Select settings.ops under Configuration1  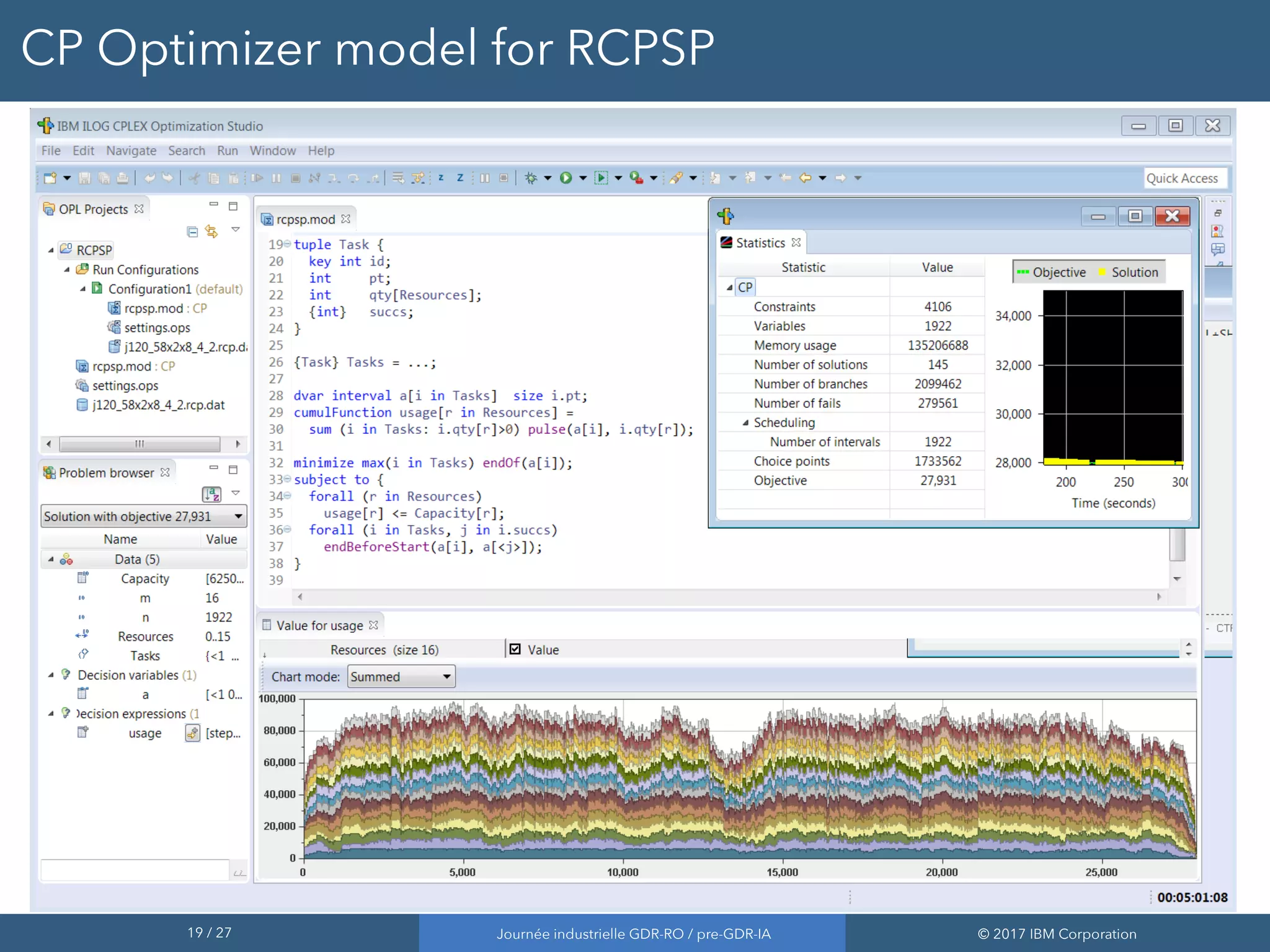point(157,327)
